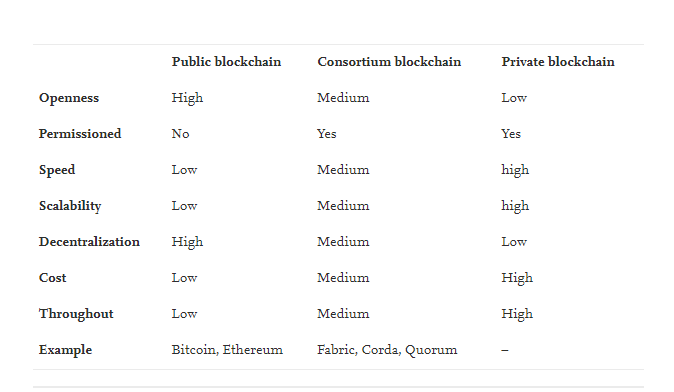Select the Openness row label

(x=69, y=98)
